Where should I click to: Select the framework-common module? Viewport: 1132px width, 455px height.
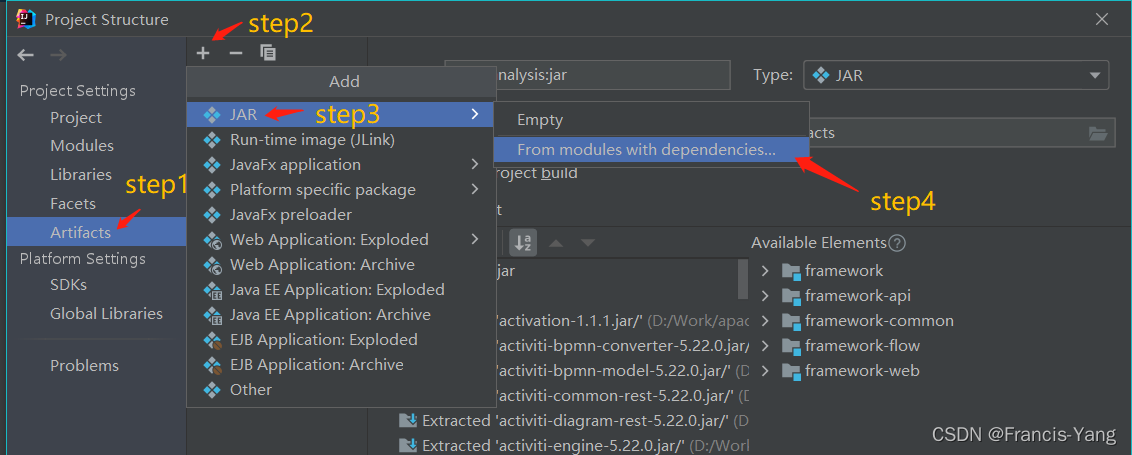[879, 321]
